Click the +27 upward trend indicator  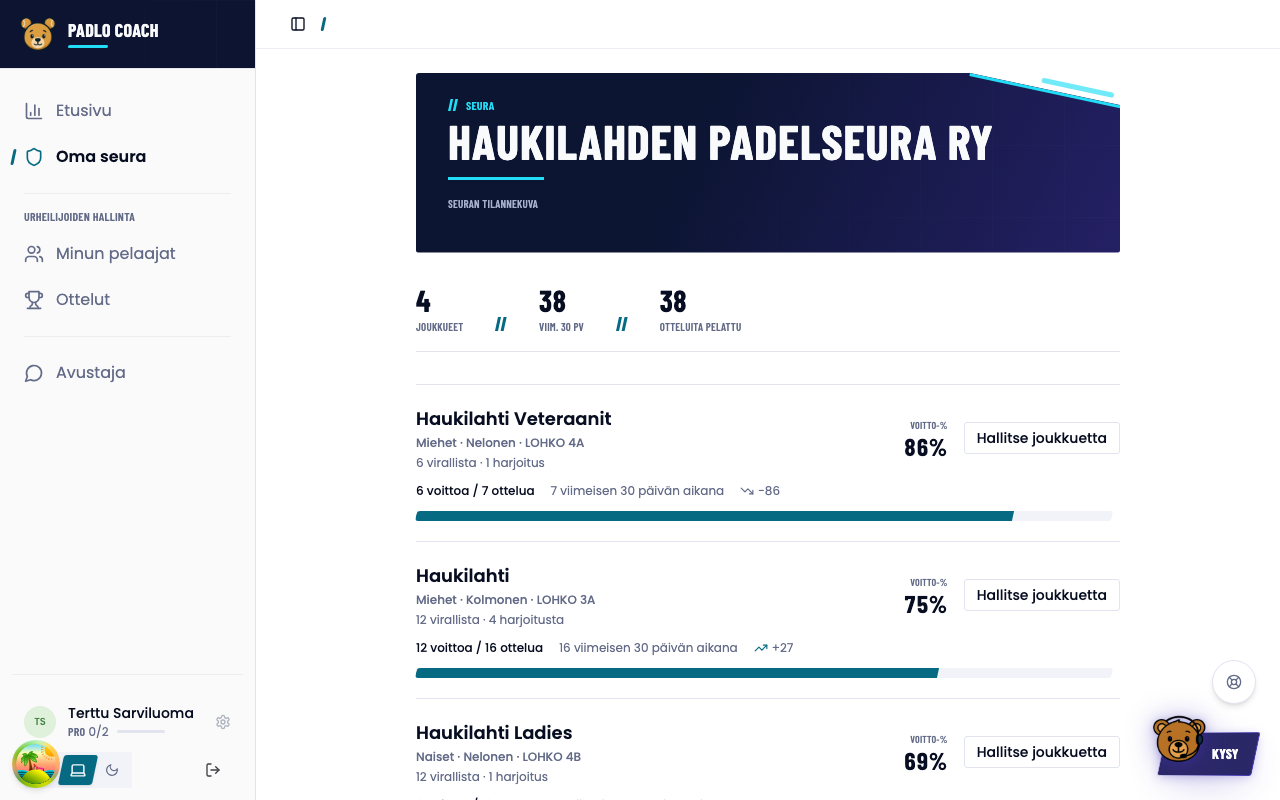coord(774,648)
